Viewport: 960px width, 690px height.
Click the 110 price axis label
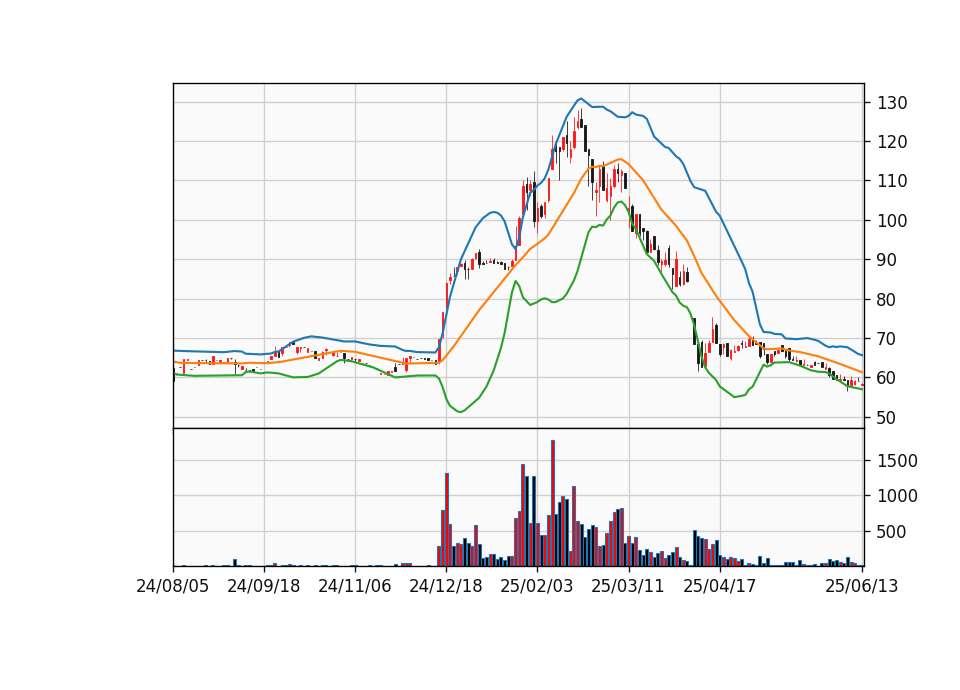click(x=892, y=181)
